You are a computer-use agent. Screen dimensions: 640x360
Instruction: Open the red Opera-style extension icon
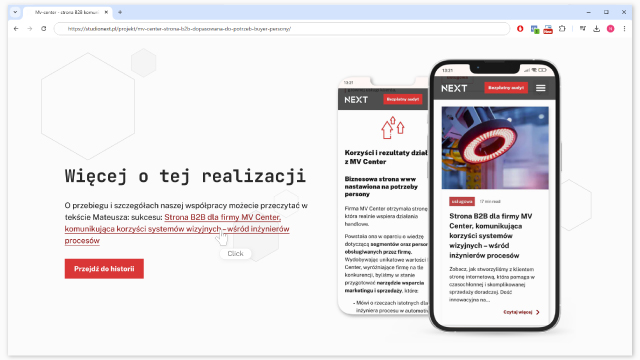pyautogui.click(x=520, y=29)
